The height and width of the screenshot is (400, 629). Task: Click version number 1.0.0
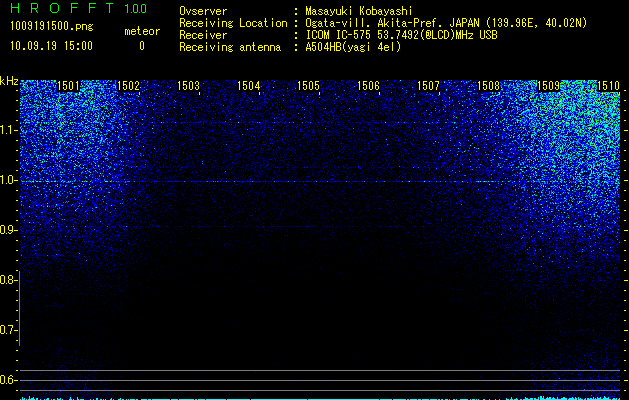135,8
